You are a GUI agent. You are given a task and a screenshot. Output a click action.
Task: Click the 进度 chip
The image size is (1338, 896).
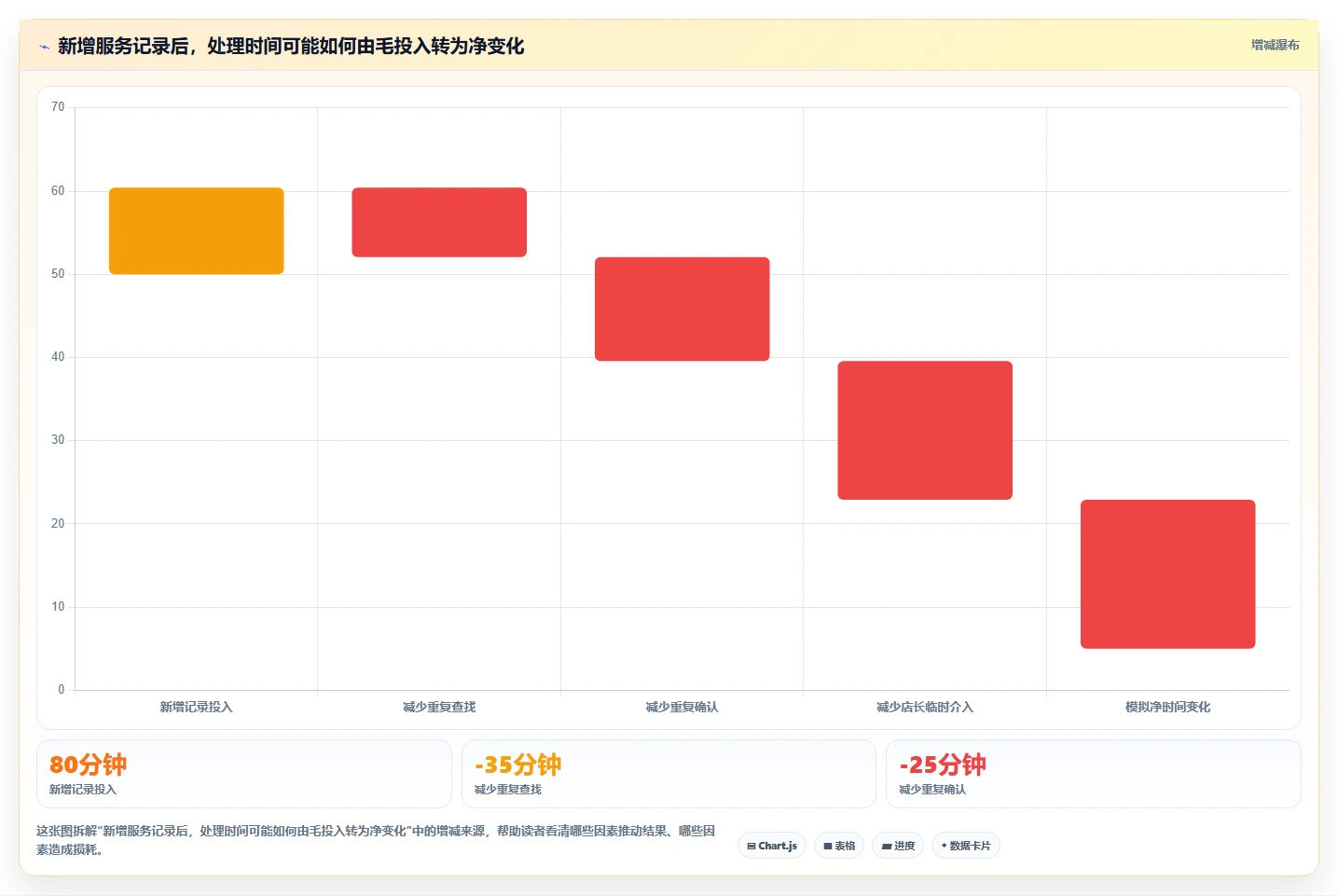point(898,846)
